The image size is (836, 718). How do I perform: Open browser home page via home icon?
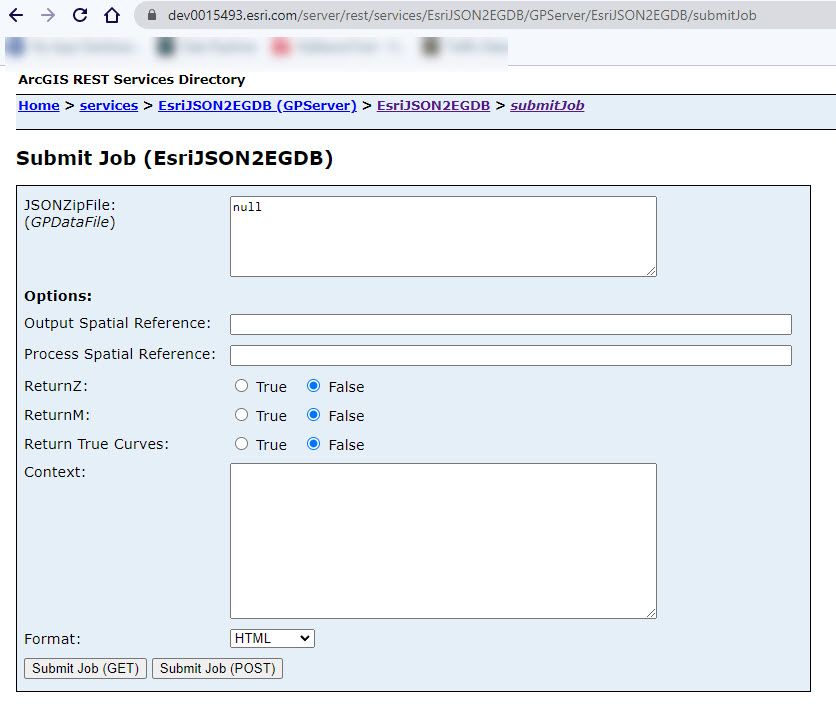(x=111, y=16)
